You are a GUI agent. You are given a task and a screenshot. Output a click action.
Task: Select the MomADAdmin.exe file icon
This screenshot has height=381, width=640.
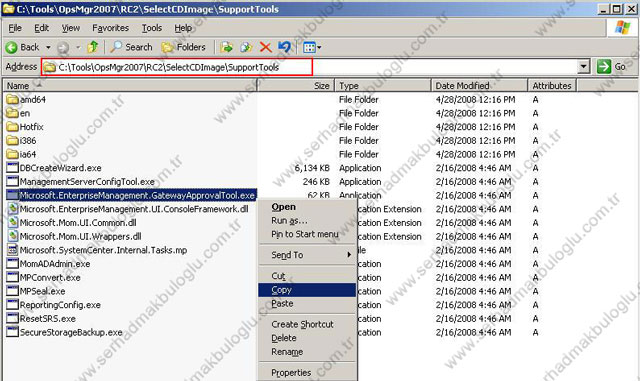click(x=13, y=264)
